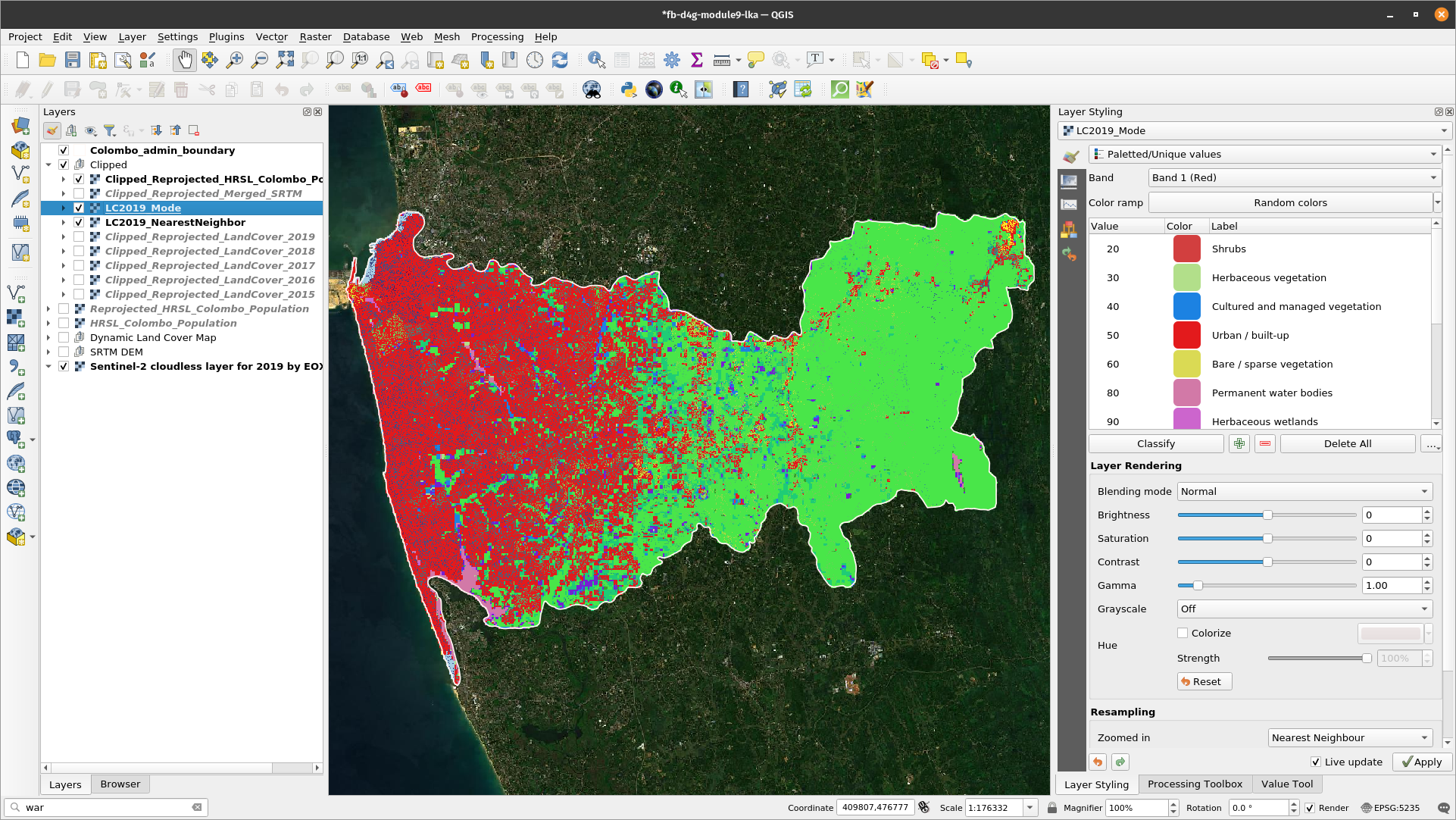Toggle visibility of LC2019_NearestNeighbor layer
Screen dimensions: 1456x820
79,222
